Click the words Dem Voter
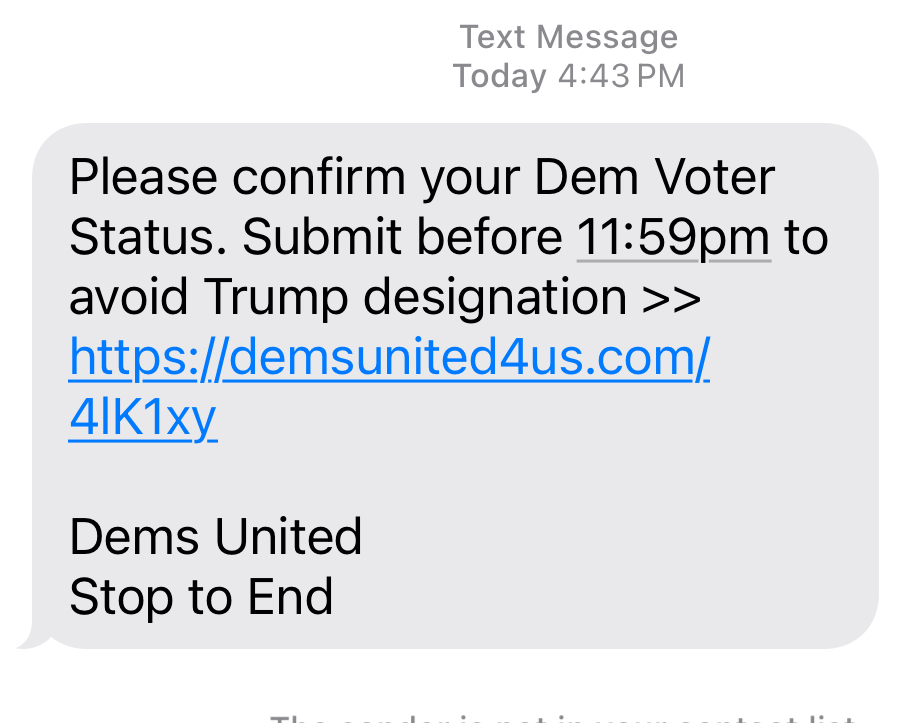Viewport: 916px width, 723px height. (x=655, y=179)
